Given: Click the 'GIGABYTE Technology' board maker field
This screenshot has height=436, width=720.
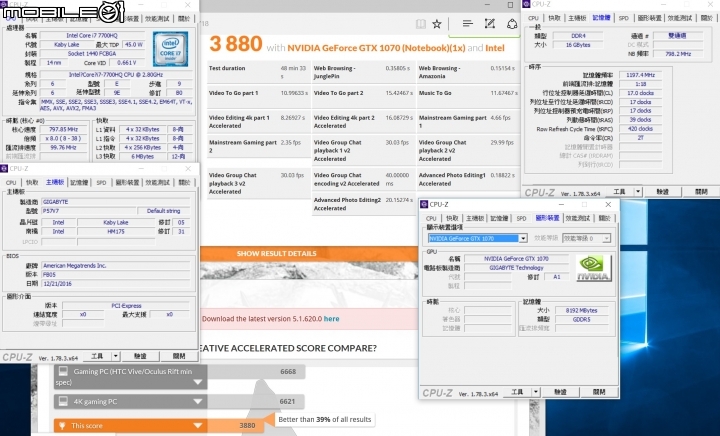Looking at the screenshot, I should pyautogui.click(x=516, y=268).
